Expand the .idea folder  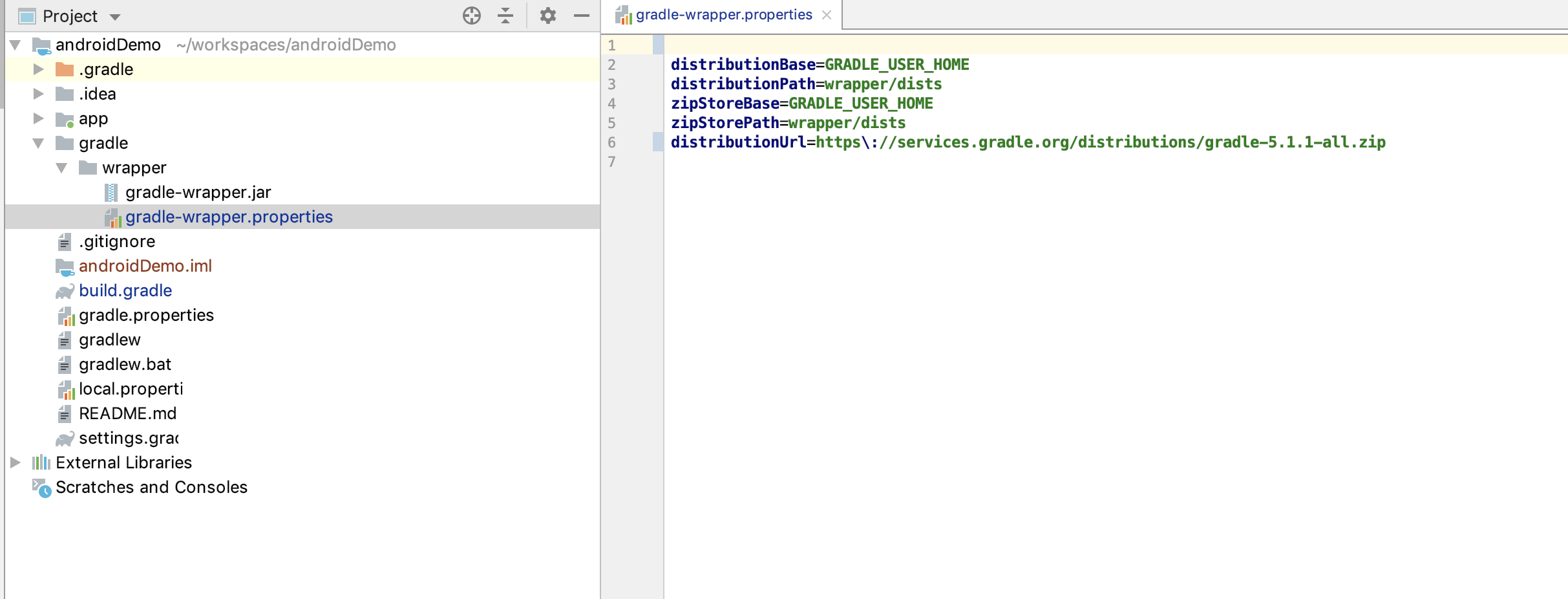point(39,94)
